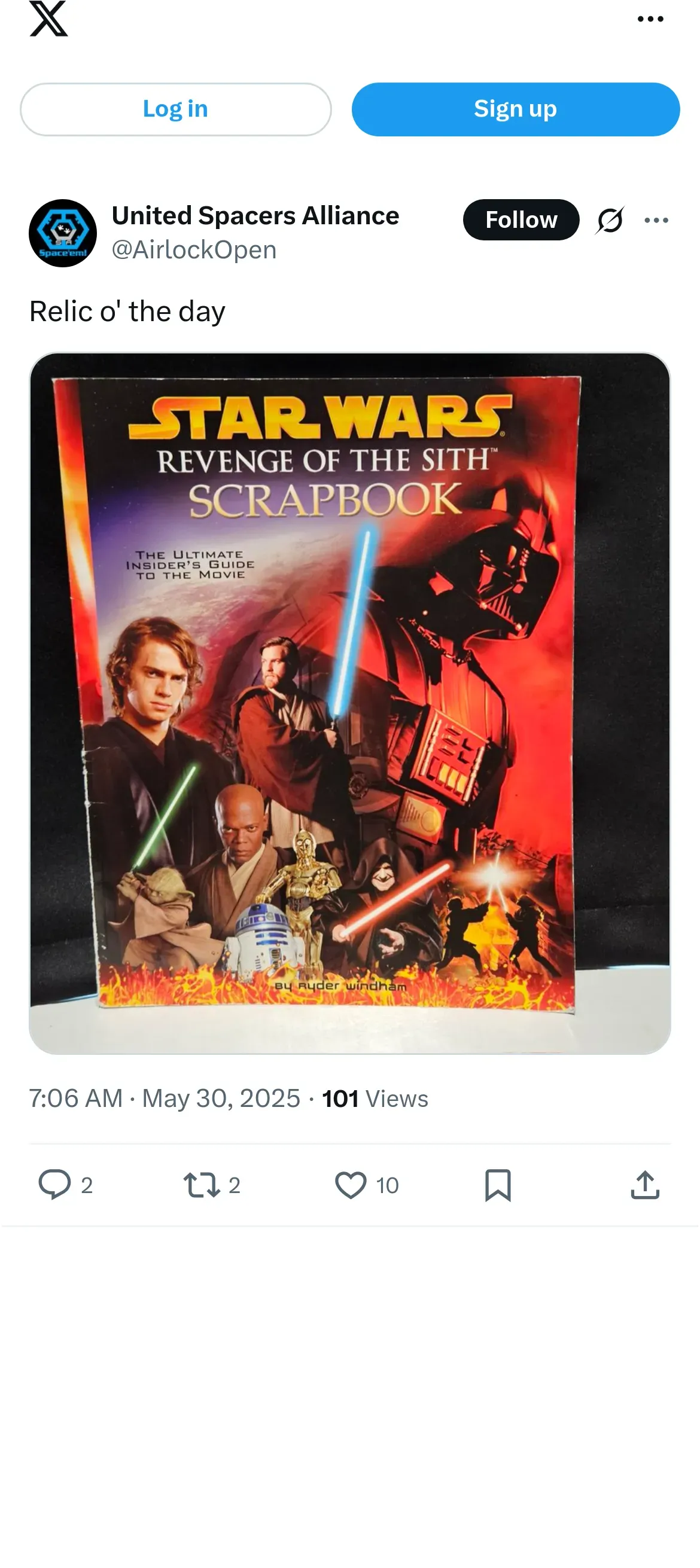Viewport: 700px width, 1568px height.
Task: Click the 101 Views count
Action: coord(375,1099)
